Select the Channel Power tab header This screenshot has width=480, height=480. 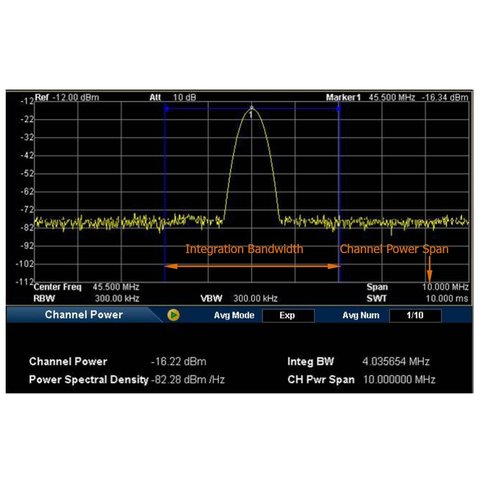click(x=84, y=315)
